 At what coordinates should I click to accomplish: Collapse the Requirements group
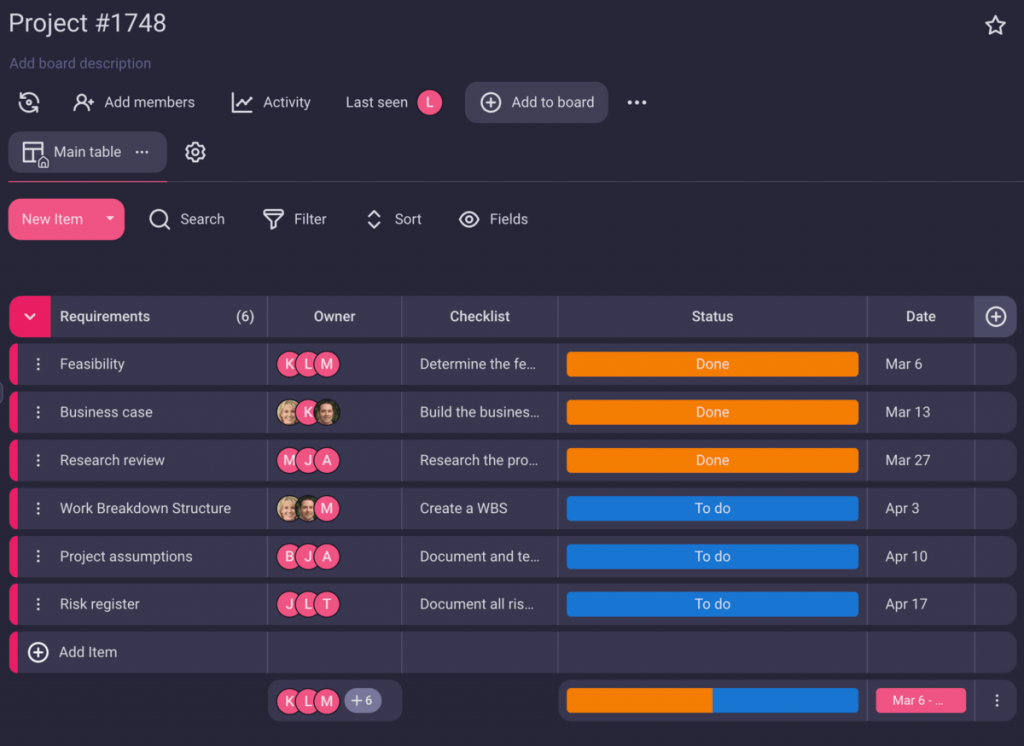pos(30,317)
